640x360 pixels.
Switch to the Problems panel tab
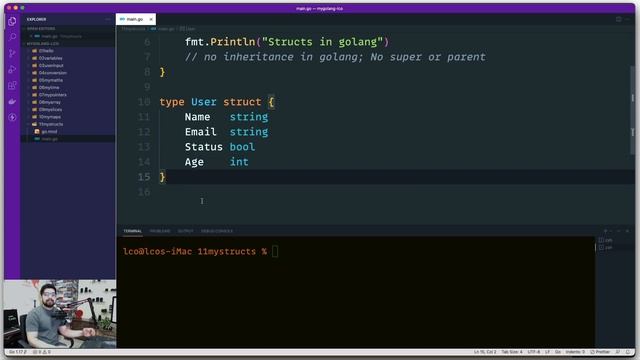tap(160, 231)
